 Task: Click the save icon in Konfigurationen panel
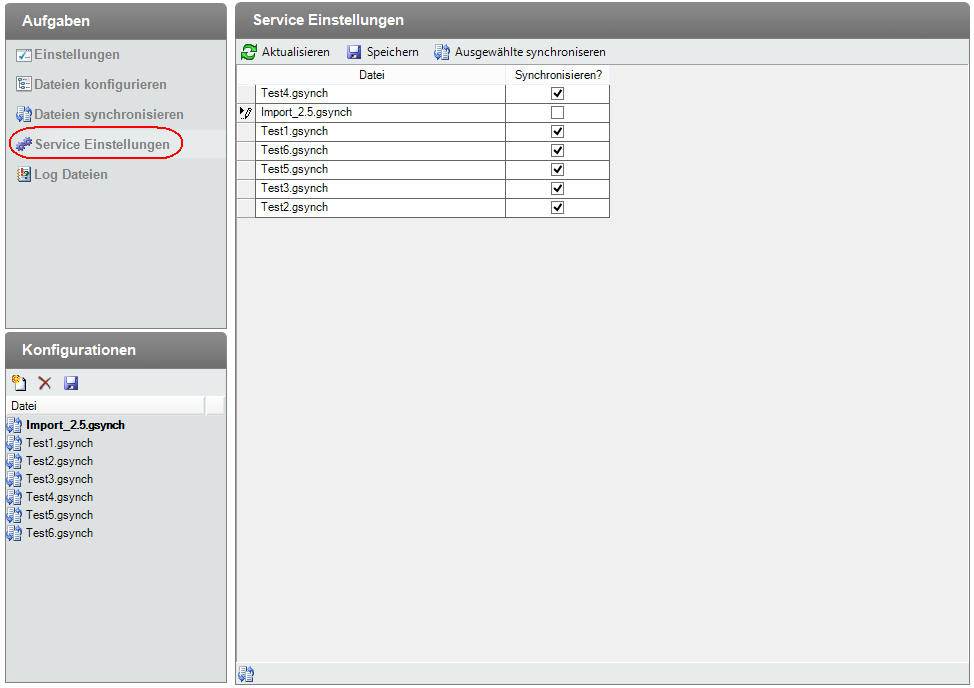pyautogui.click(x=71, y=383)
